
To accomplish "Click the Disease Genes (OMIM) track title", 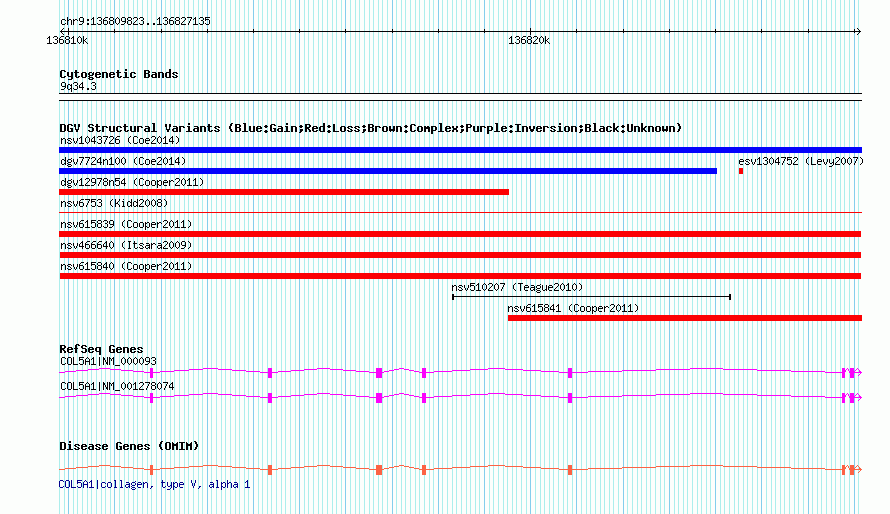I will click(x=129, y=446).
